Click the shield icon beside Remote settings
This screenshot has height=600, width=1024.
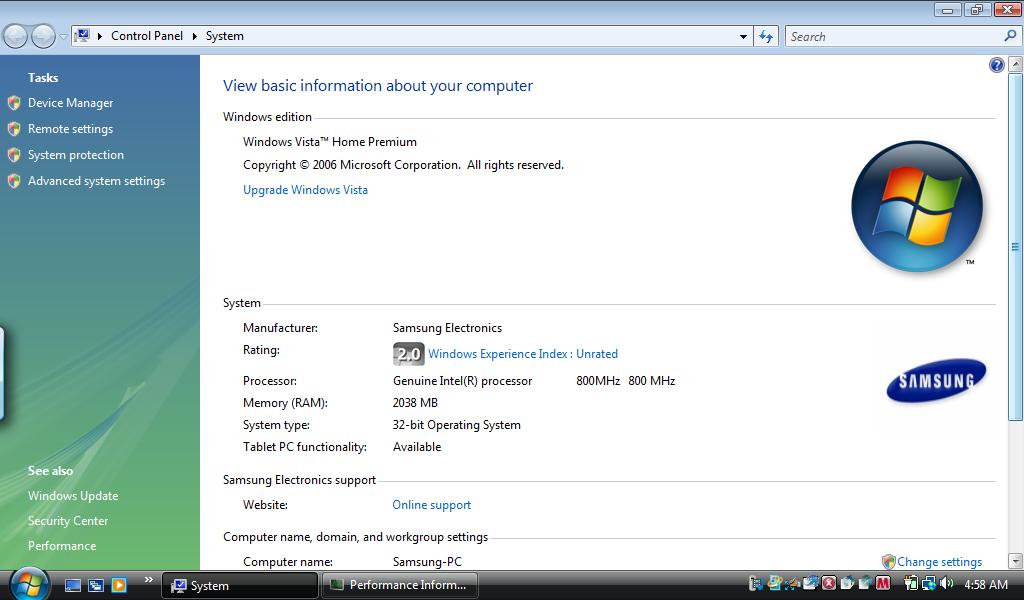tap(14, 129)
